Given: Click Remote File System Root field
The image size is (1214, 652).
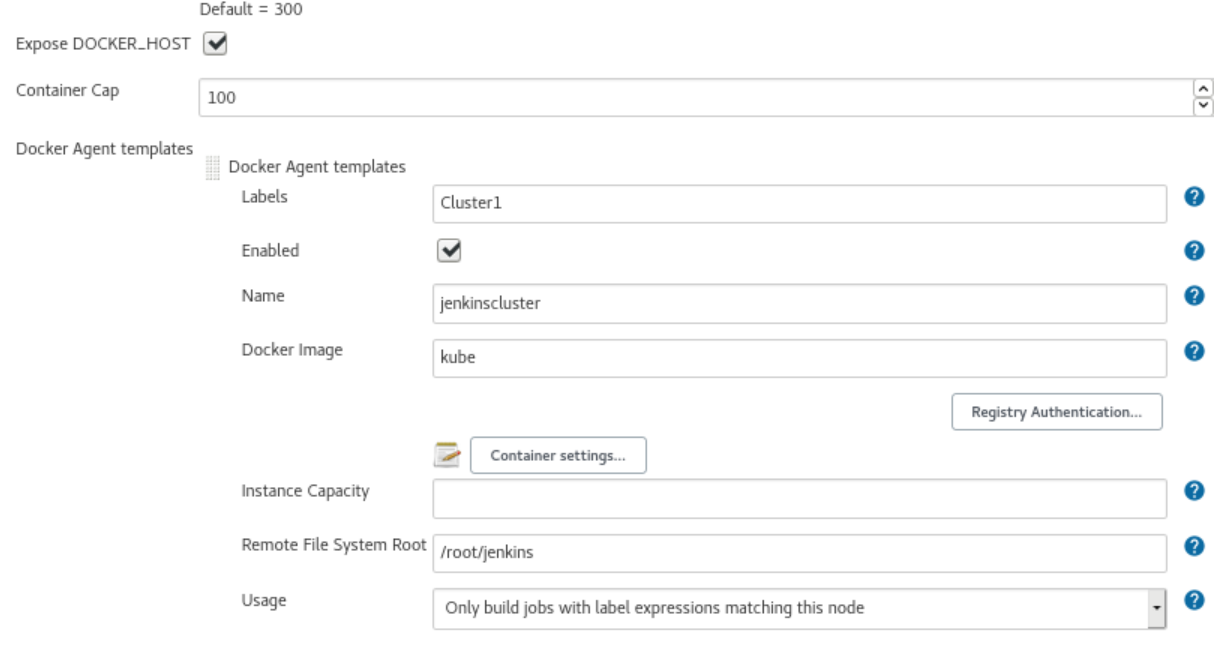Looking at the screenshot, I should coord(800,552).
